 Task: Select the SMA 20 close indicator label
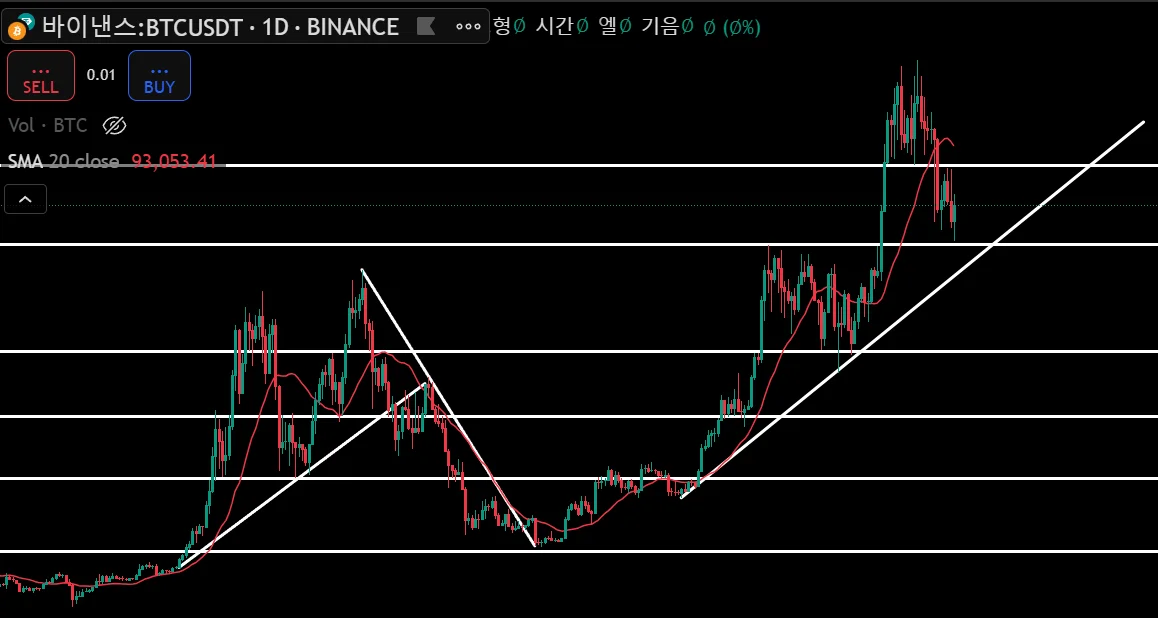click(64, 161)
